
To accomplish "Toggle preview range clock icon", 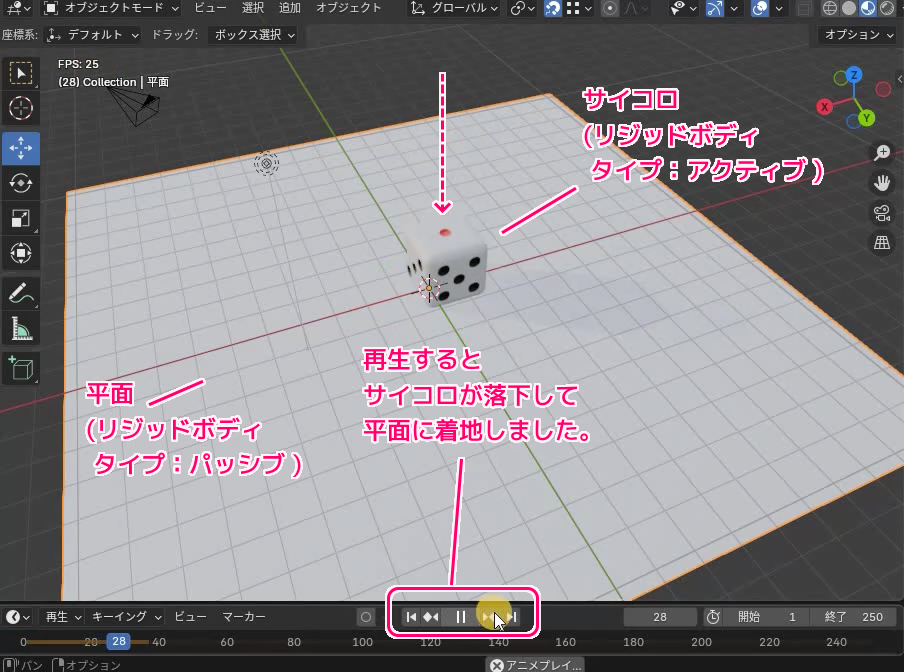I will click(x=713, y=617).
